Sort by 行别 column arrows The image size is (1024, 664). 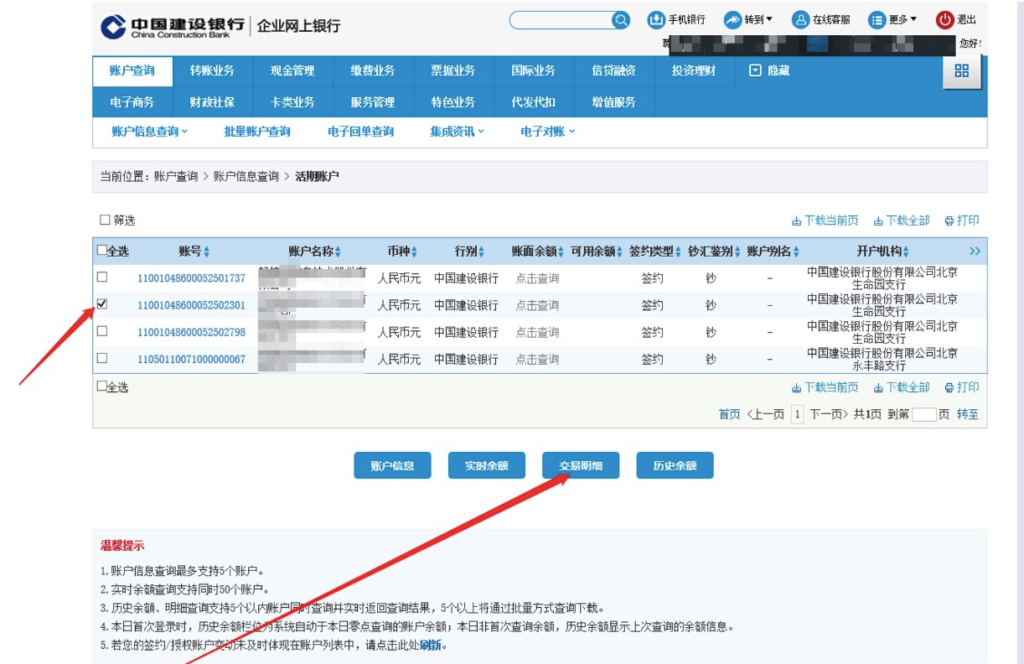point(481,252)
